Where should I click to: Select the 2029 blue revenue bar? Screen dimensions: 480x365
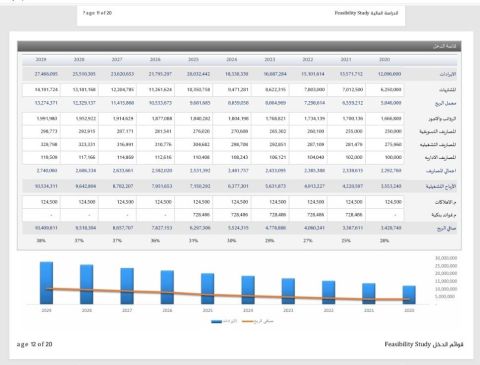pos(46,283)
